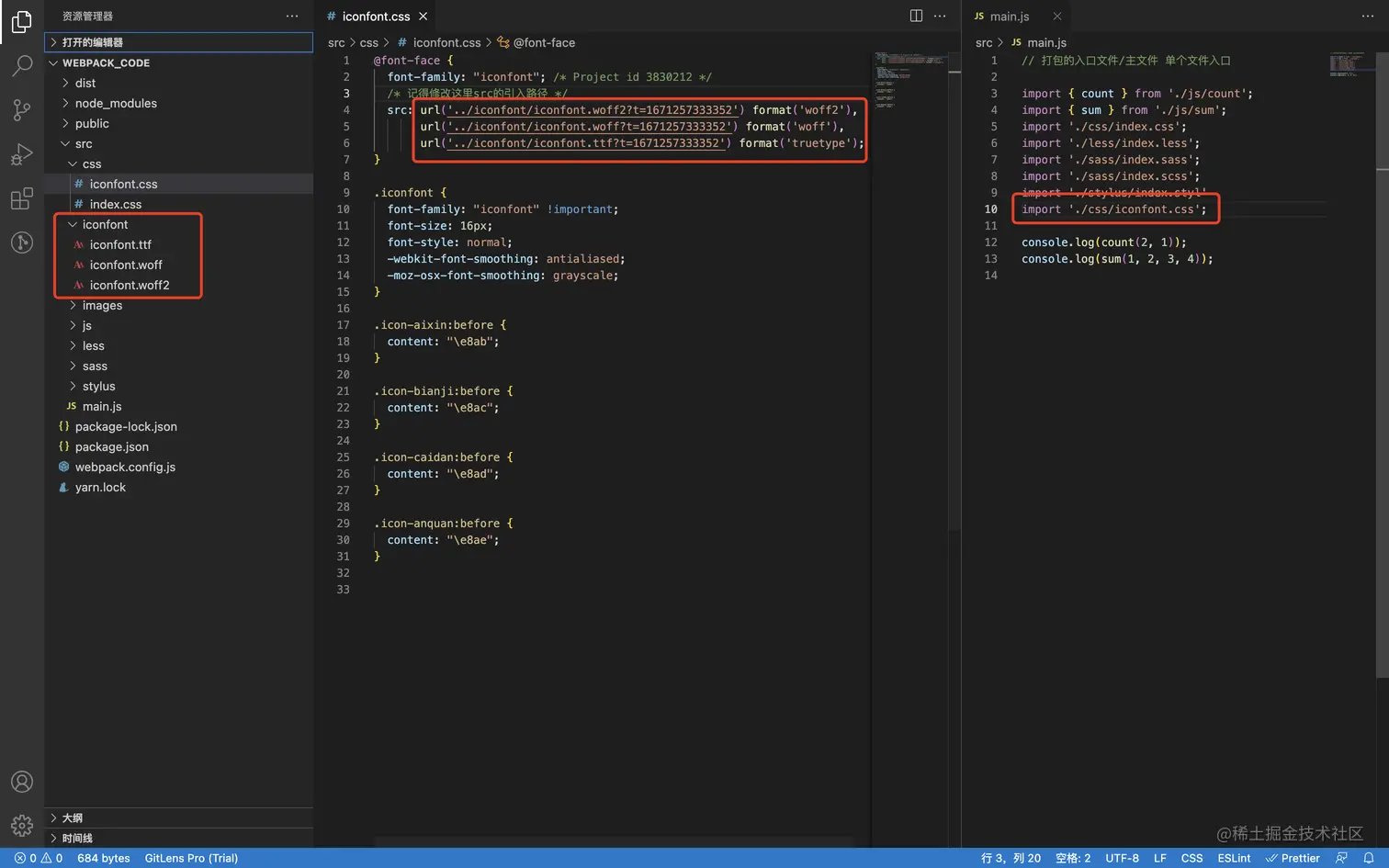Click the 684 bytes file size item
The image size is (1389, 868).
[103, 858]
